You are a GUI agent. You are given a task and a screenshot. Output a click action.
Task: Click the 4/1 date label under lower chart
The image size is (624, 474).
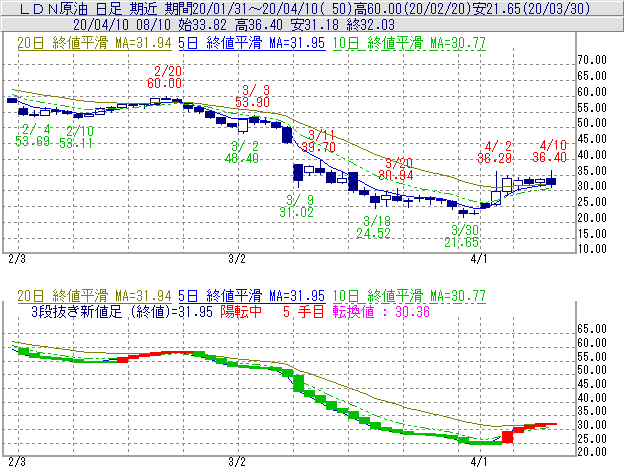pos(479,462)
